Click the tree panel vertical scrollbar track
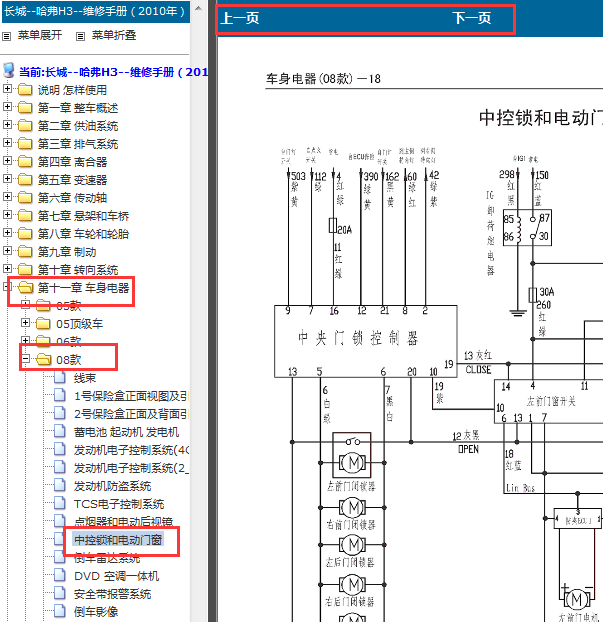 coord(199,319)
